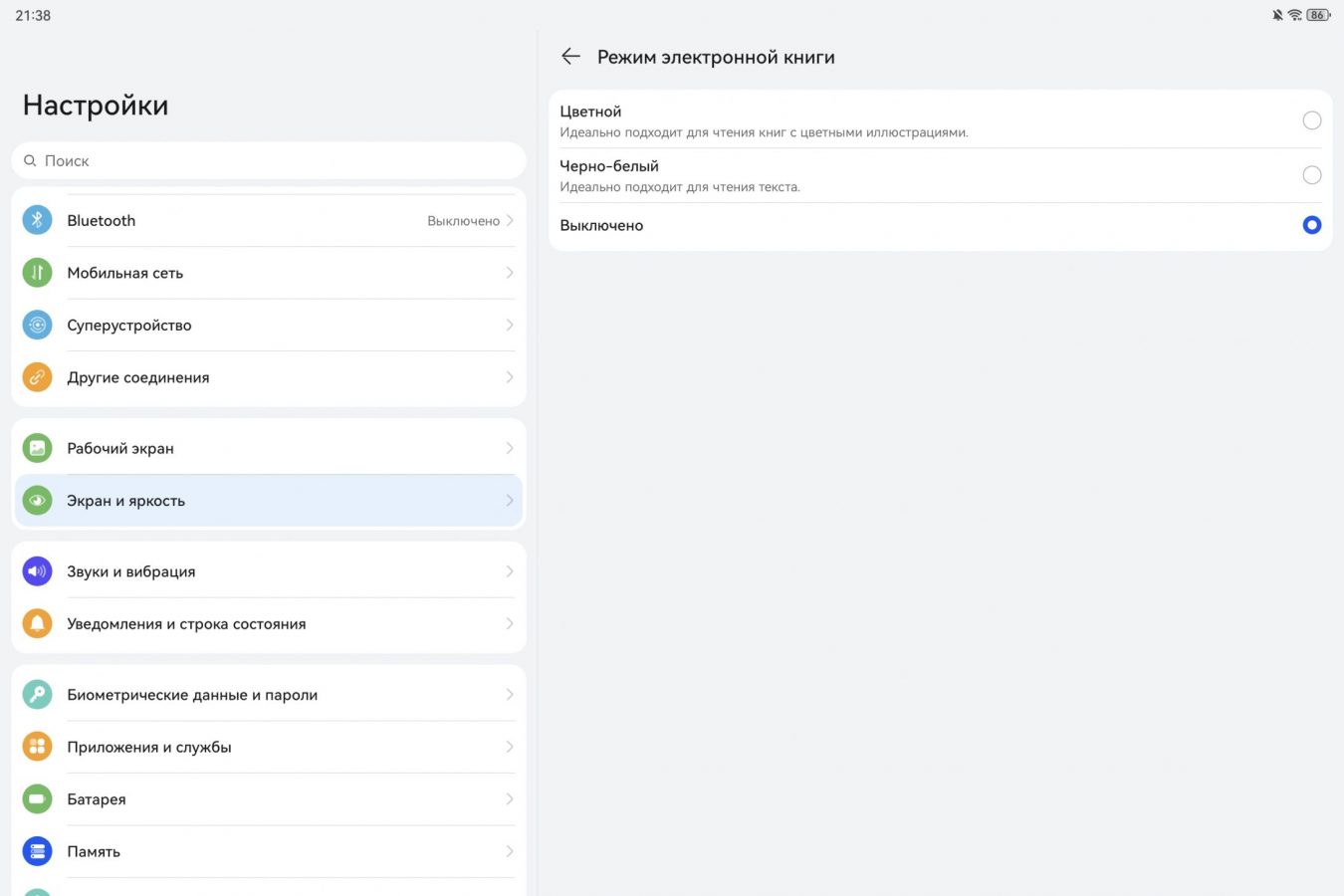Open Экран и яркость settings
Image resolution: width=1344 pixels, height=896 pixels.
(x=269, y=501)
